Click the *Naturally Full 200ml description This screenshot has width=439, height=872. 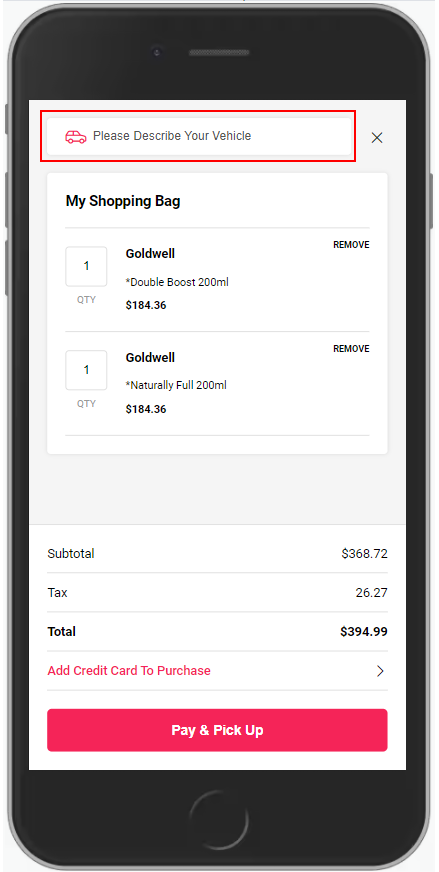tap(176, 385)
